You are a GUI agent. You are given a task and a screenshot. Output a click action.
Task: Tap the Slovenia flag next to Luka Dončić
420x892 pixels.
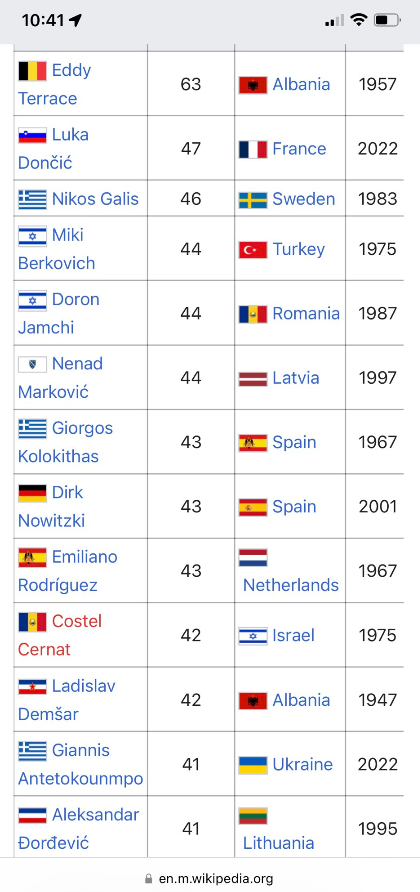pyautogui.click(x=32, y=135)
